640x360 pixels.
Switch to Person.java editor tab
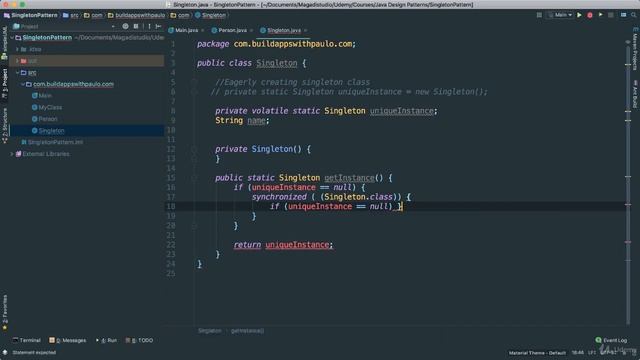(x=232, y=30)
